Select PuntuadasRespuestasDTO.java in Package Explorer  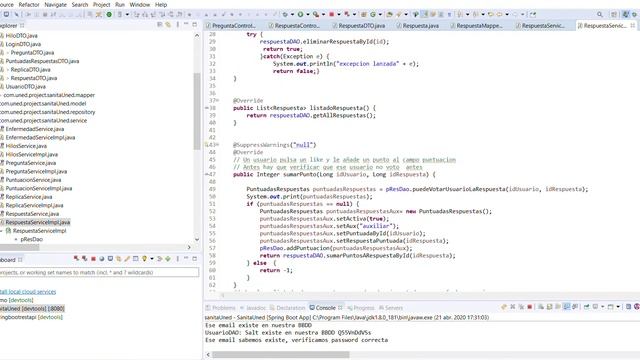point(42,61)
